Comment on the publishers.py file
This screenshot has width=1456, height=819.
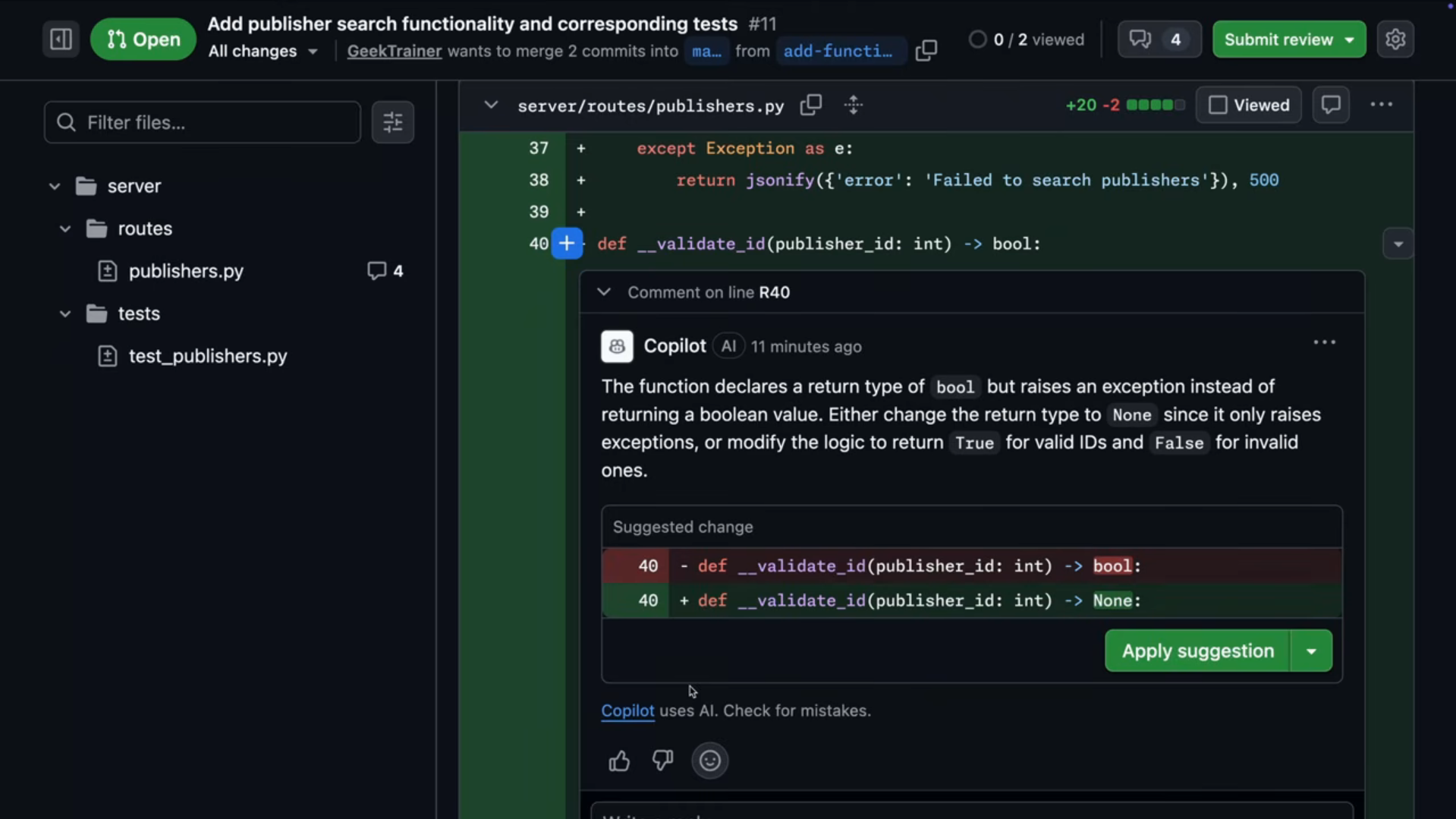(x=1331, y=105)
